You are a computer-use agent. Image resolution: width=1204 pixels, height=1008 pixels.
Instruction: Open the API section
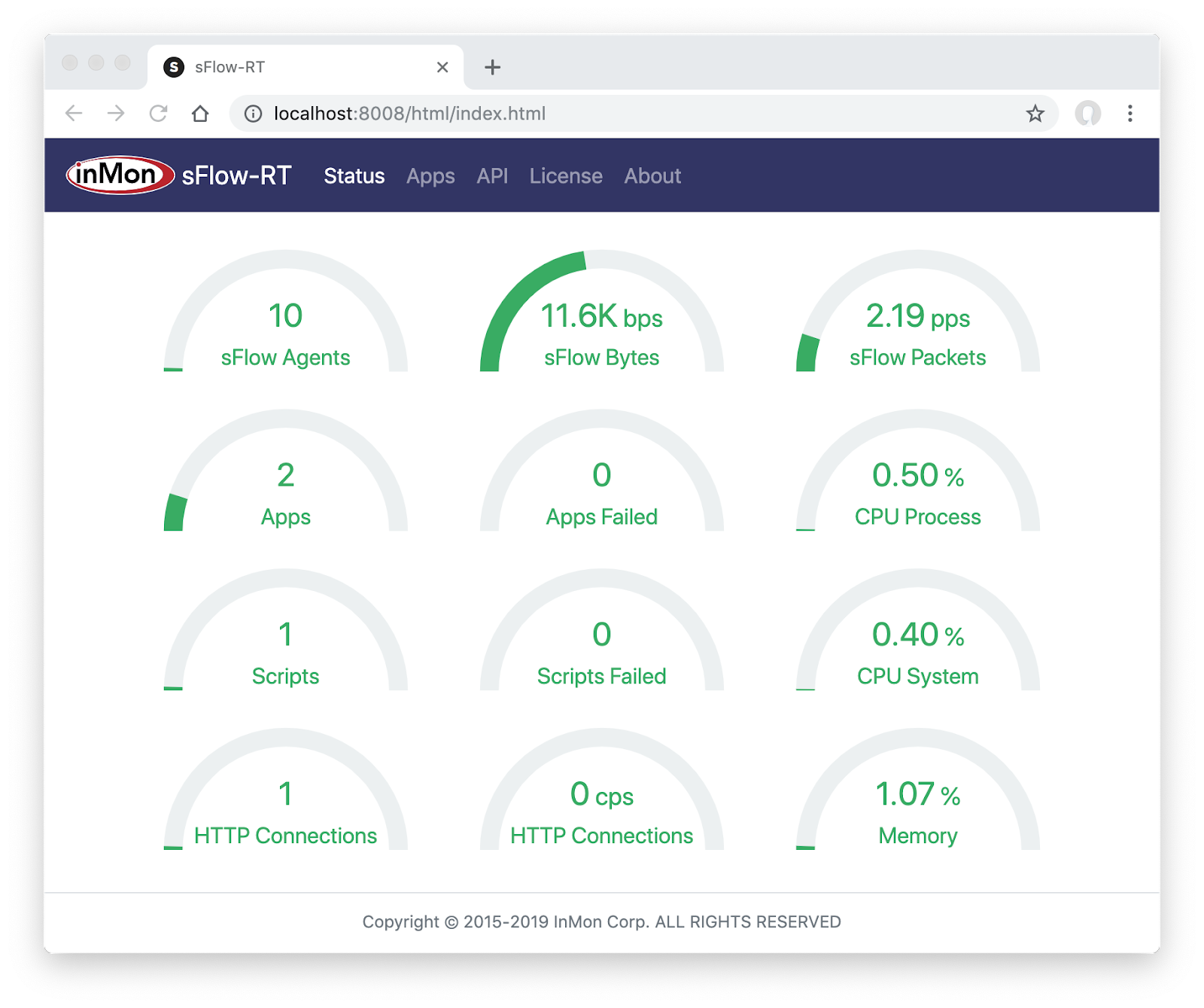tap(491, 176)
